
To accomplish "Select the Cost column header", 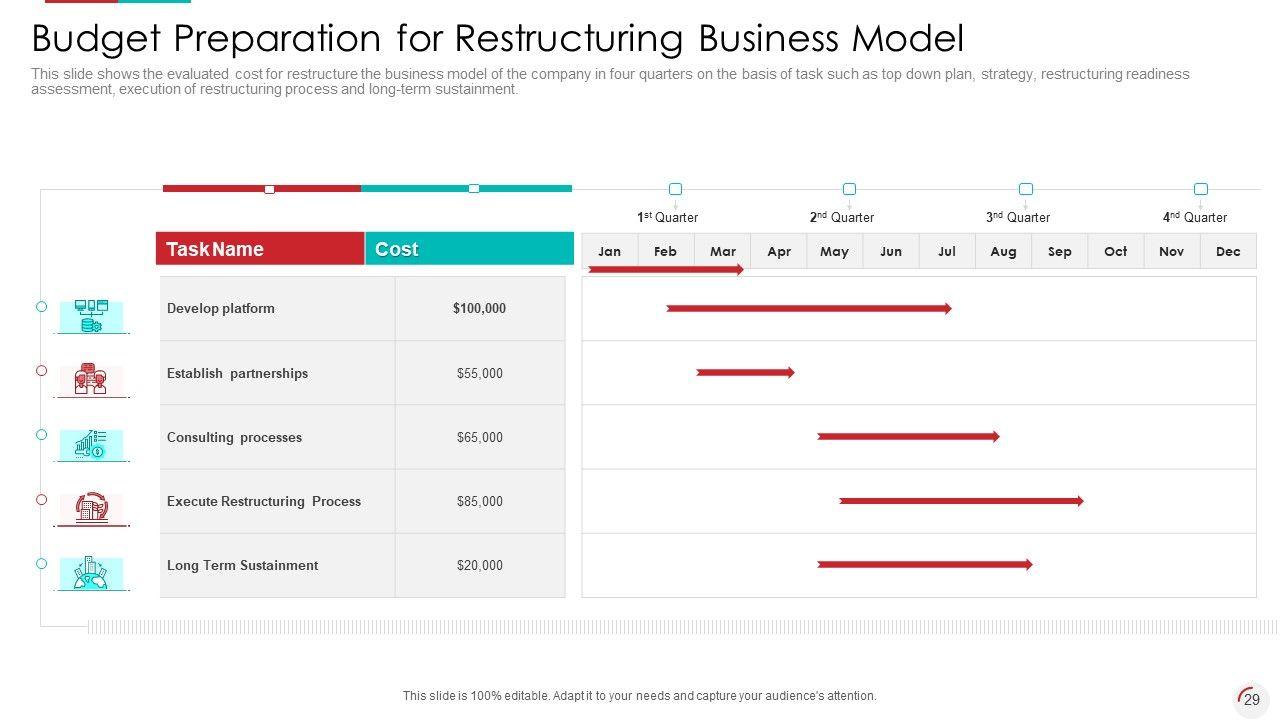I will pyautogui.click(x=469, y=249).
